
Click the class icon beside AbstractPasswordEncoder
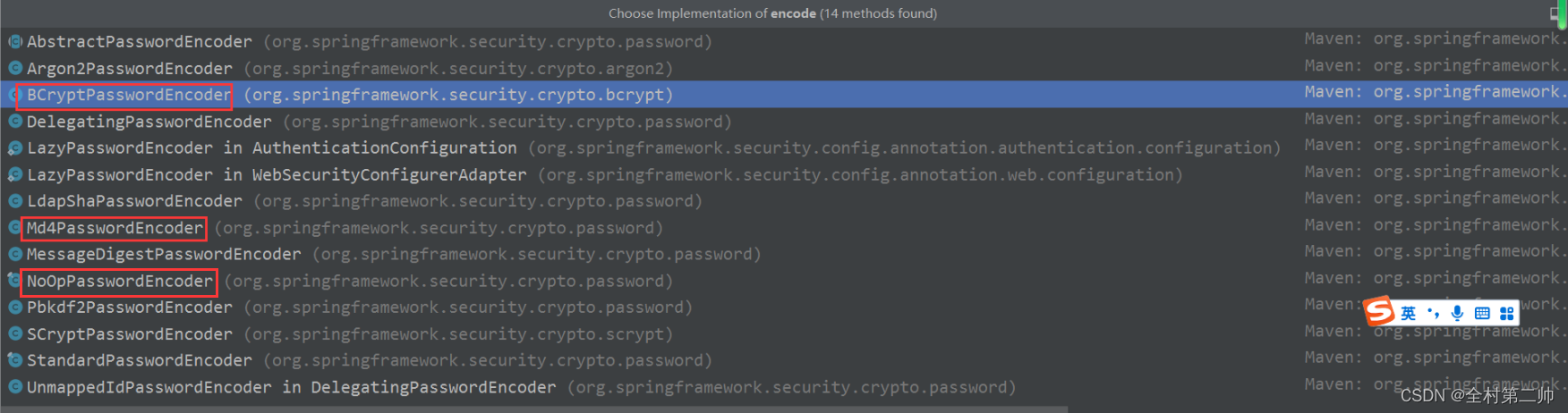15,41
